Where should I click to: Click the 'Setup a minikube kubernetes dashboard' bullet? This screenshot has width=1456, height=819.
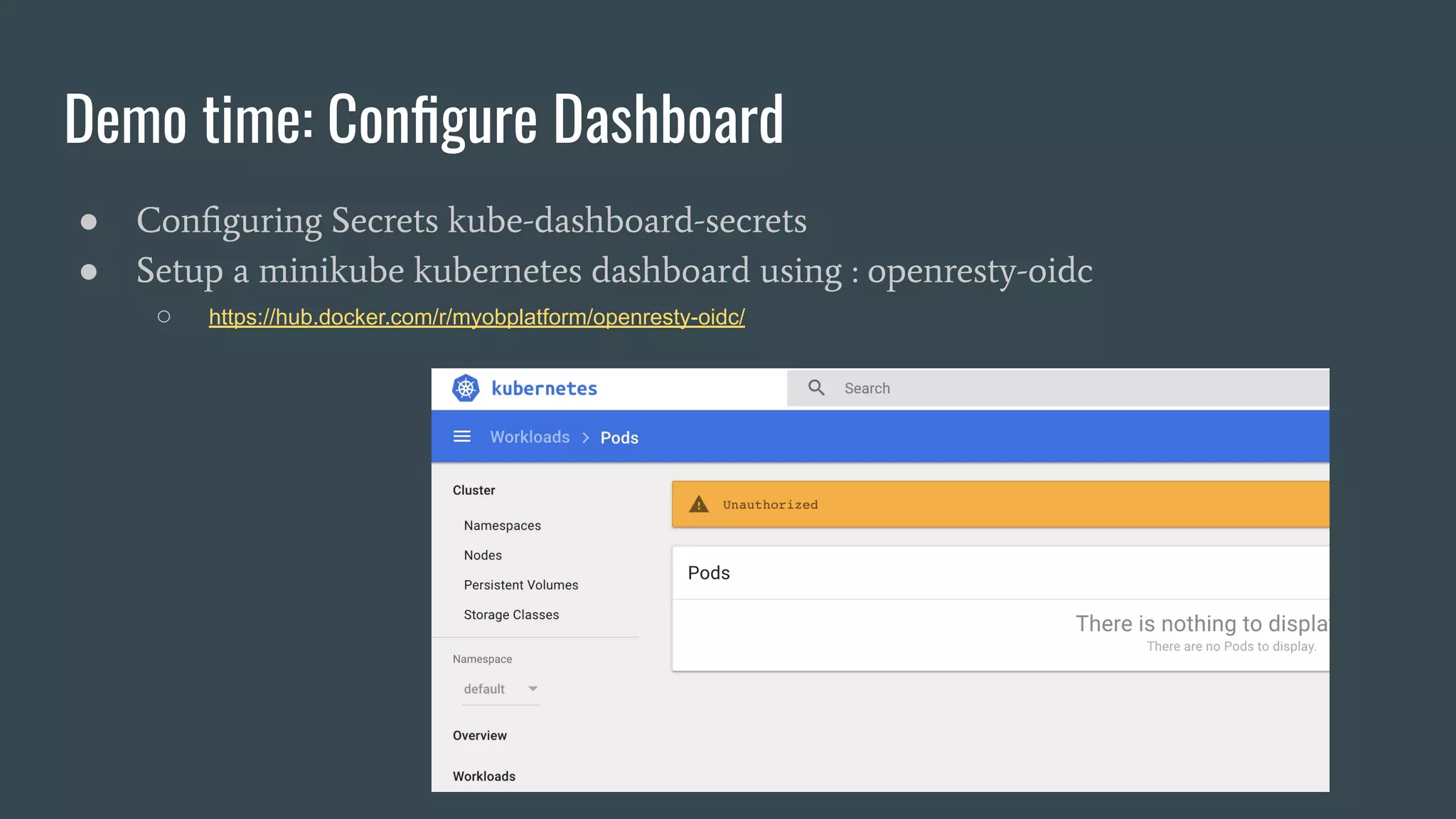click(x=614, y=271)
